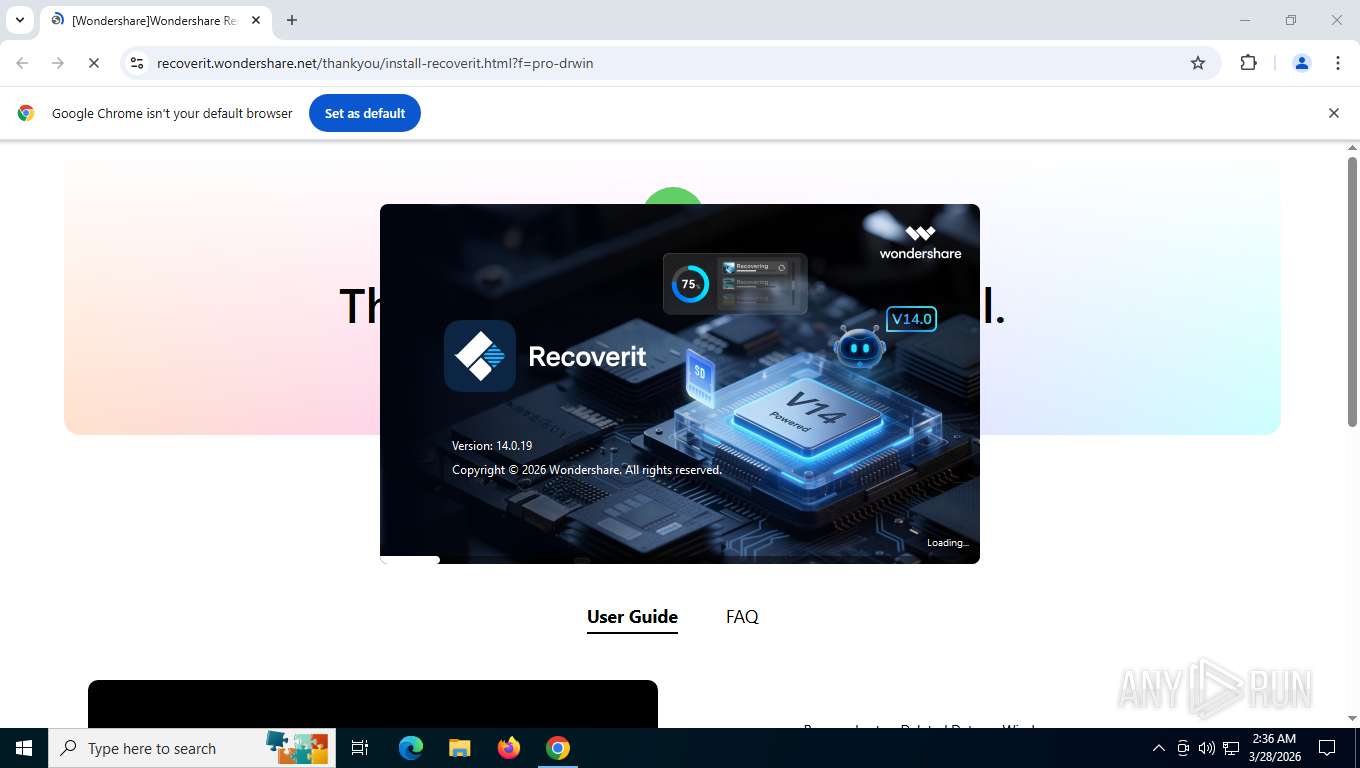Open the Chrome extensions puzzle icon

coord(1248,63)
